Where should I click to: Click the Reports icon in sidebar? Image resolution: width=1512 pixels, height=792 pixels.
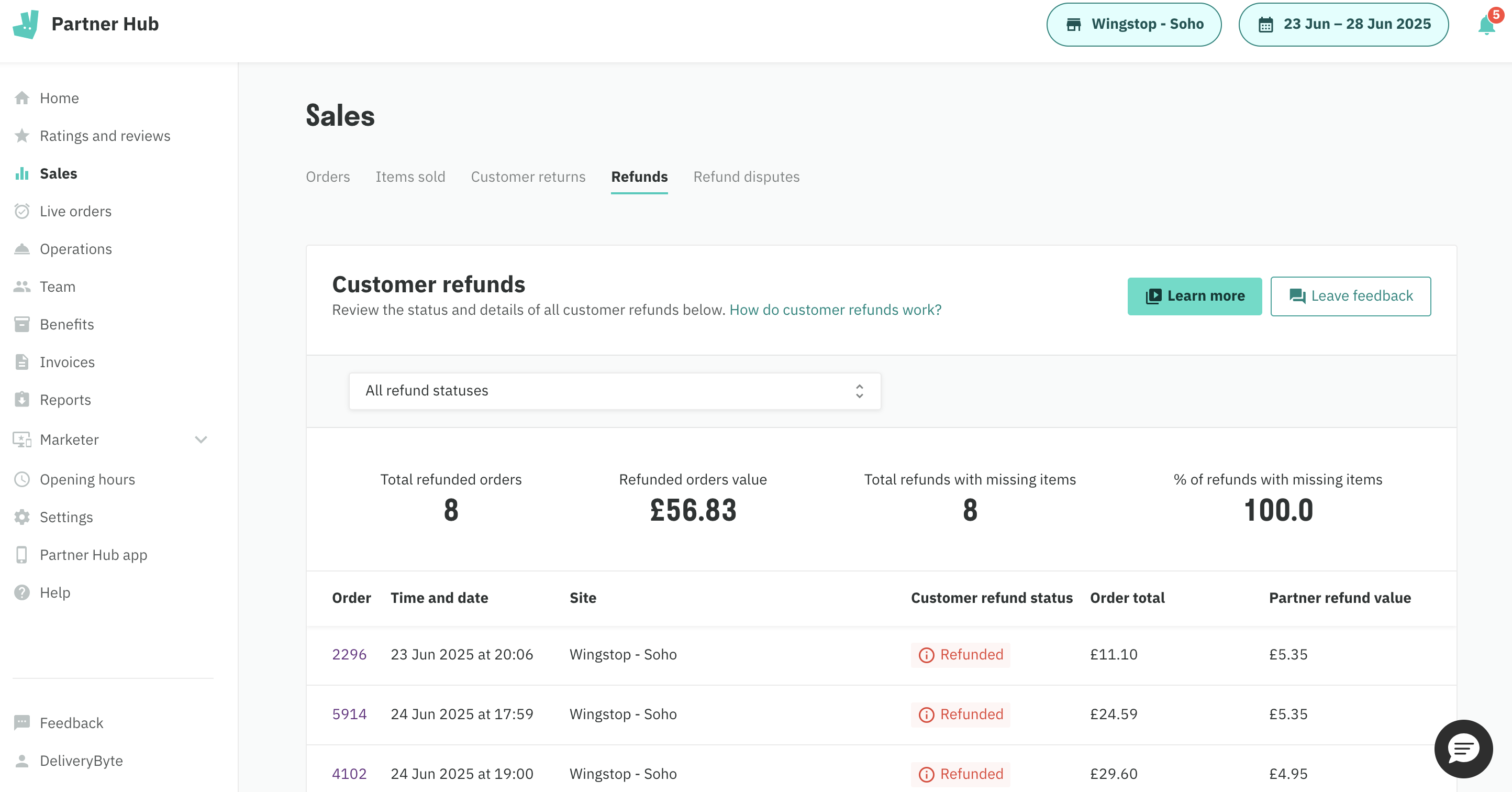click(x=21, y=399)
